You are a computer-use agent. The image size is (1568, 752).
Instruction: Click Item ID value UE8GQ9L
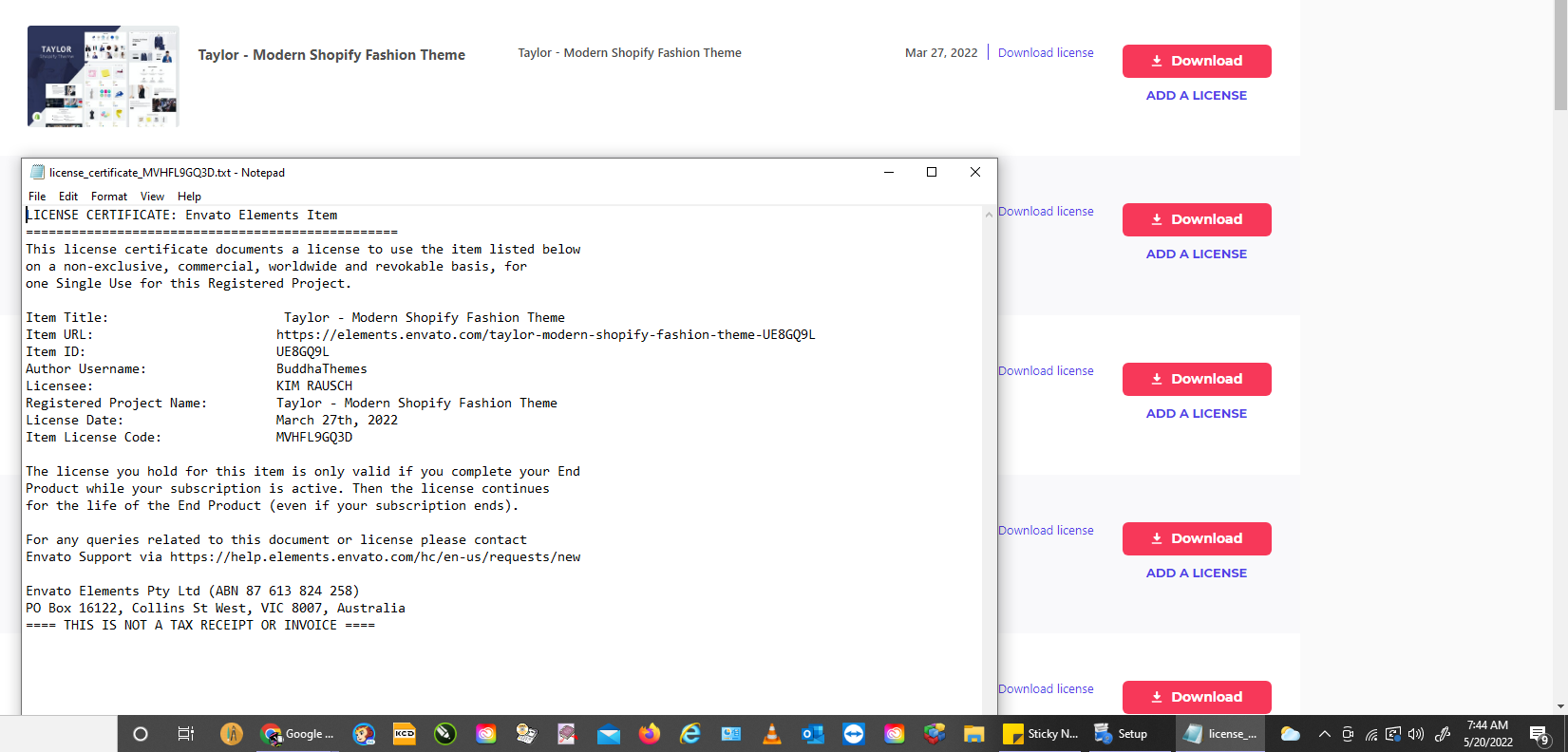(303, 352)
